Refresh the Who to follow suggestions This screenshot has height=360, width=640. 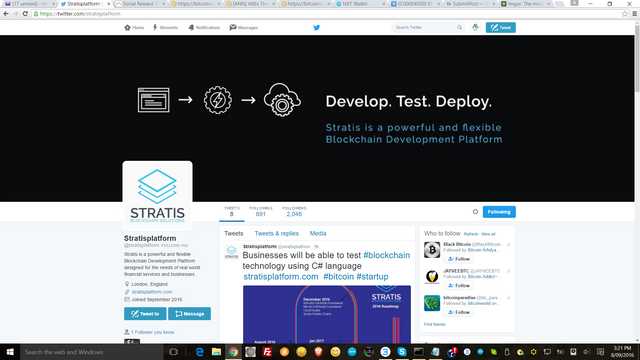coord(471,234)
